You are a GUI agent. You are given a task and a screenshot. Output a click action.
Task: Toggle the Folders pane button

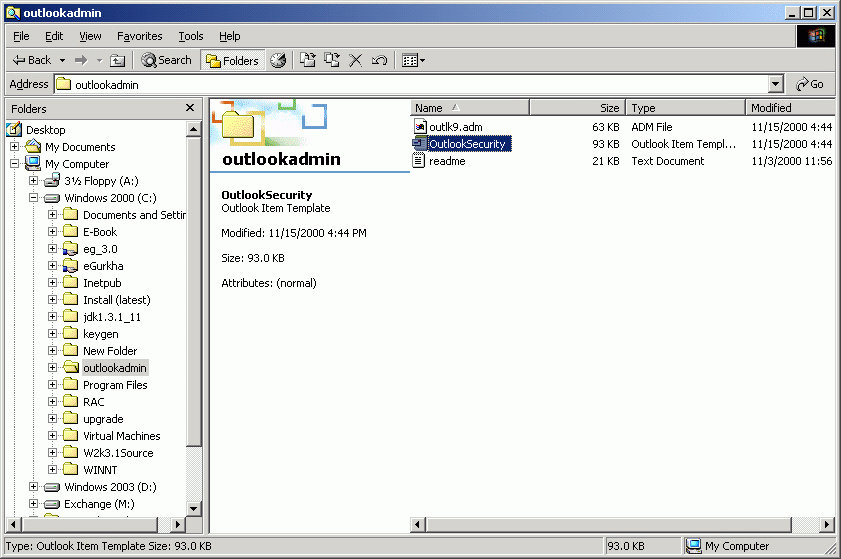click(x=233, y=61)
